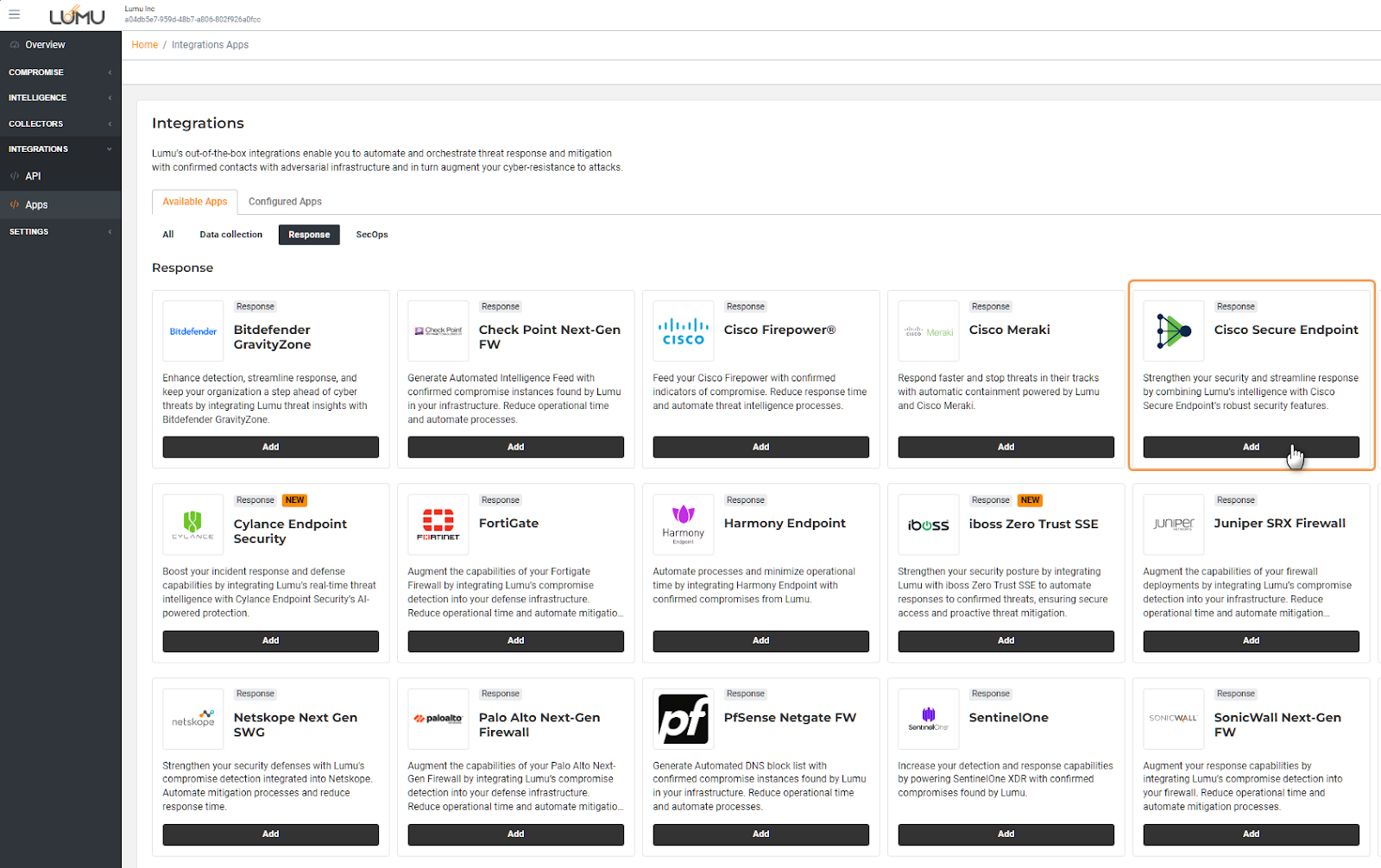The image size is (1381, 868).
Task: Click the Cisco Firepower logo icon
Action: click(683, 331)
